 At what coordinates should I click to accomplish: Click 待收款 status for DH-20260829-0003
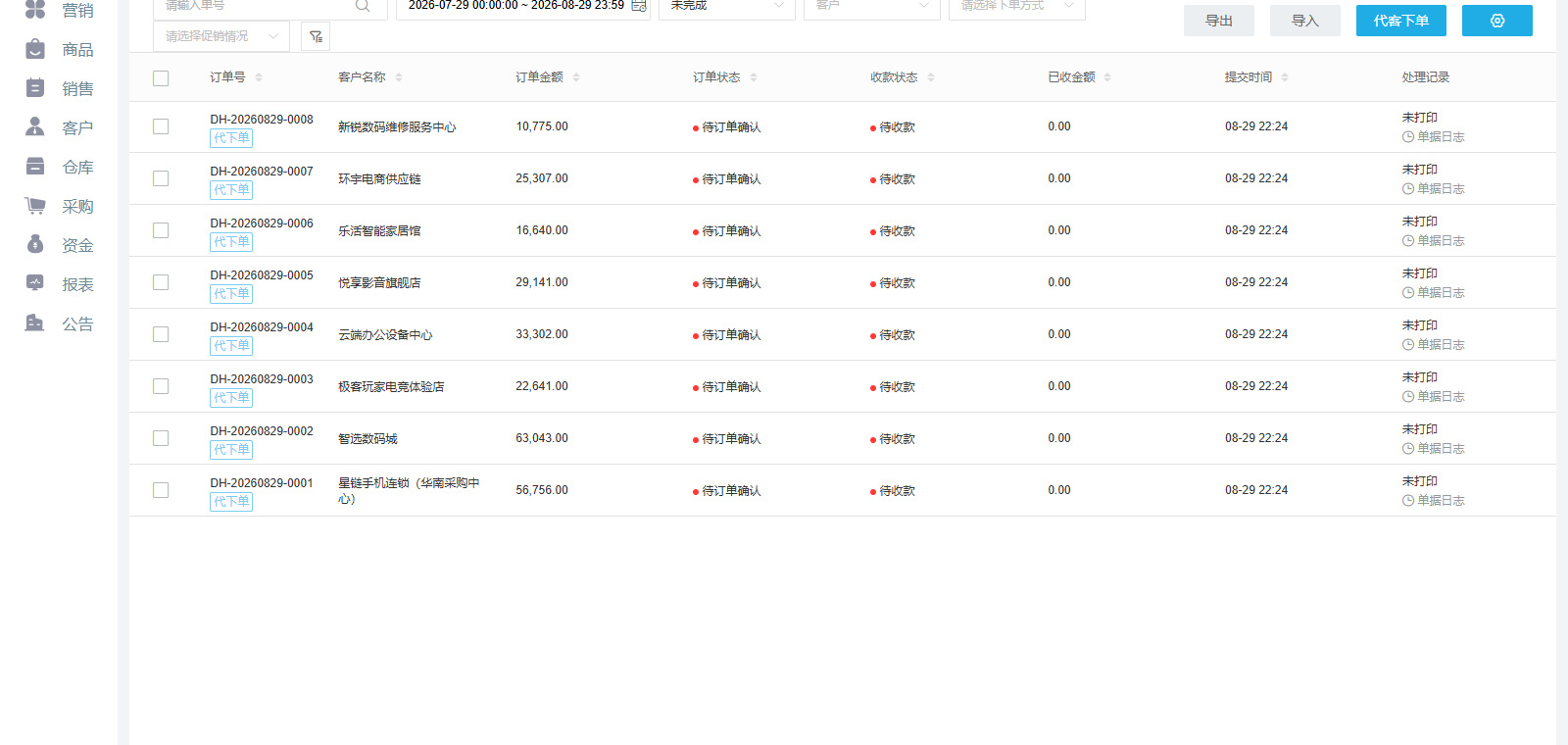(893, 387)
